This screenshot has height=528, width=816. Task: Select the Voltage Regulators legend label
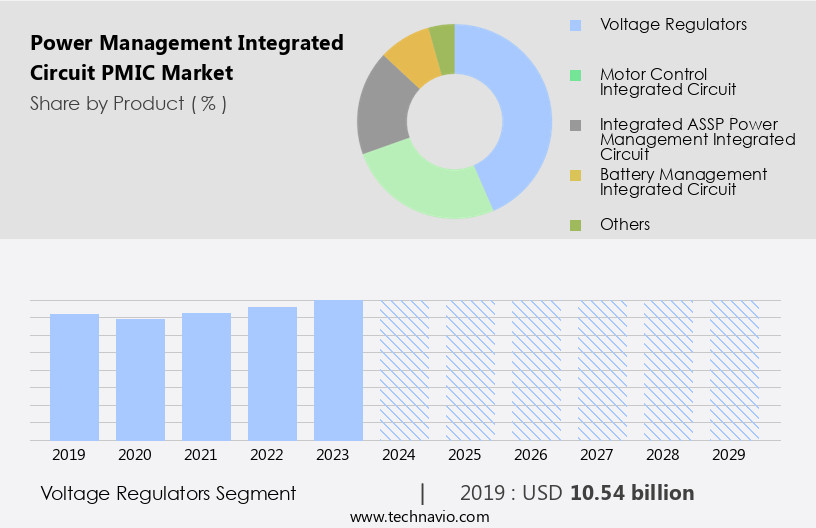tap(672, 24)
